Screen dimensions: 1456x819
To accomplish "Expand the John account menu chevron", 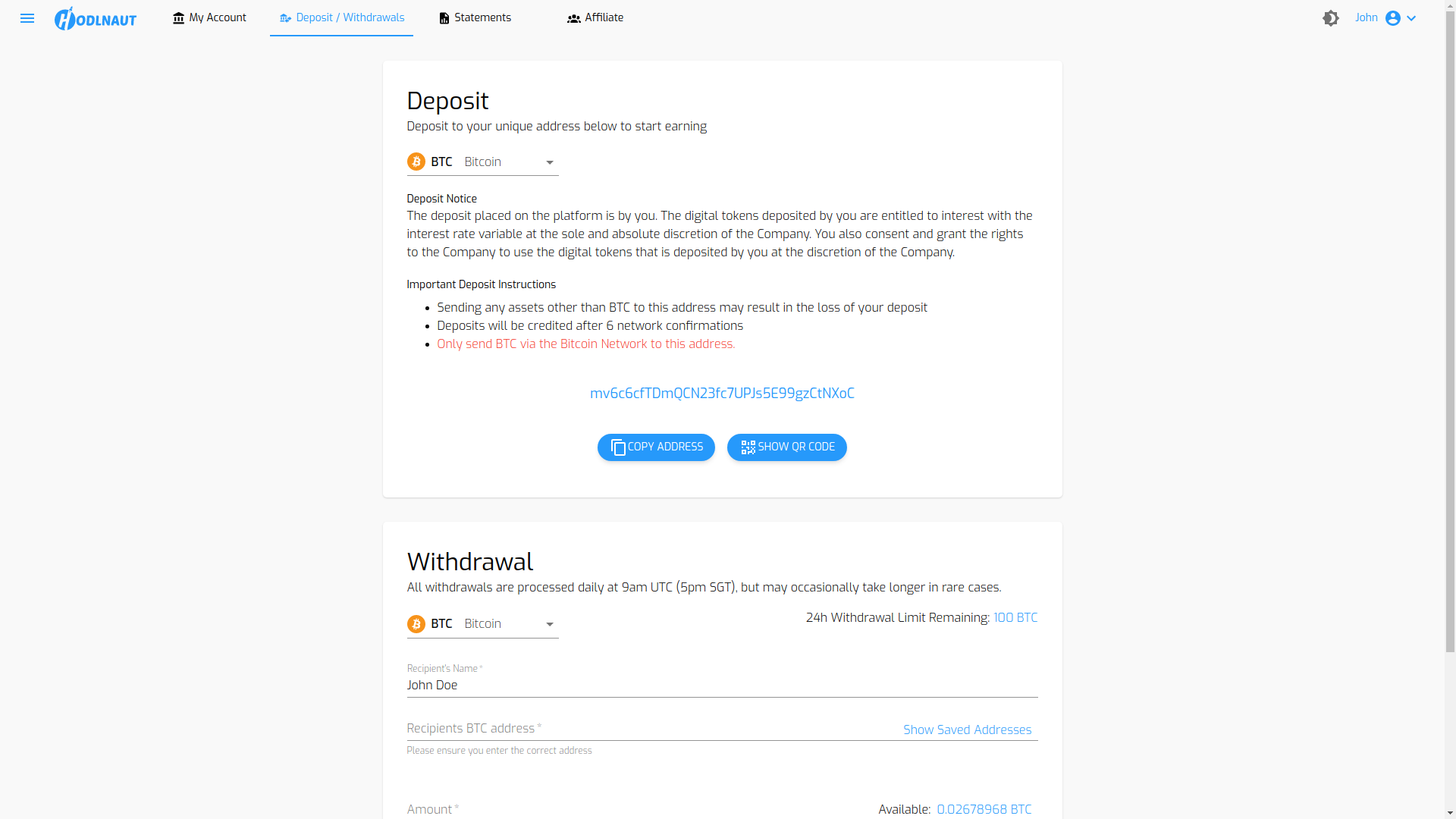I will 1411,18.
